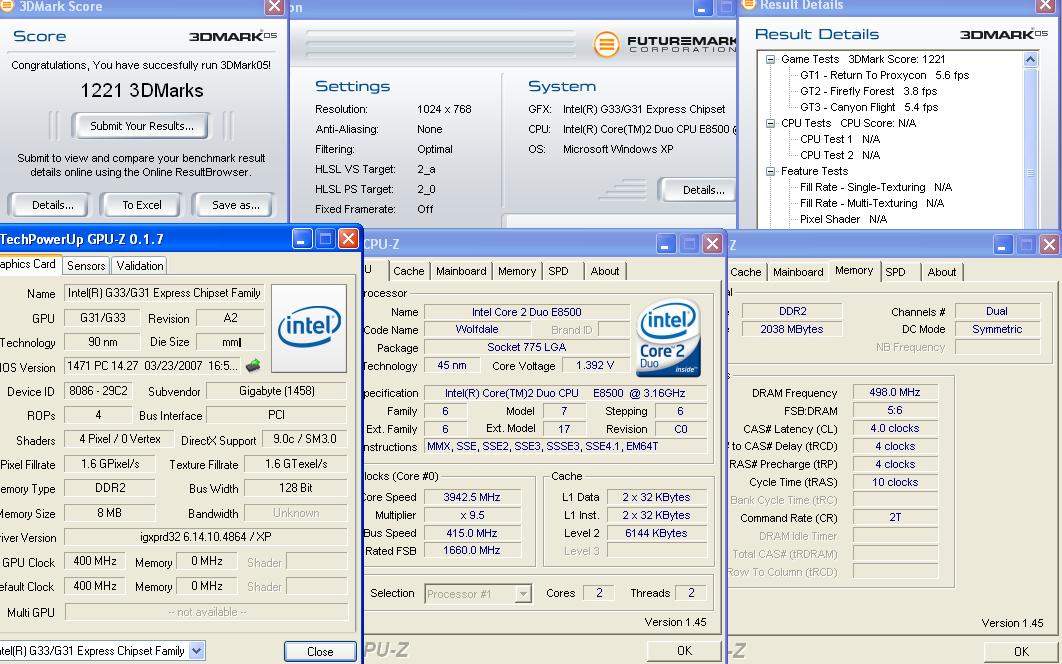Maximize the GPU-Z window
The height and width of the screenshot is (664, 1062).
(325, 238)
